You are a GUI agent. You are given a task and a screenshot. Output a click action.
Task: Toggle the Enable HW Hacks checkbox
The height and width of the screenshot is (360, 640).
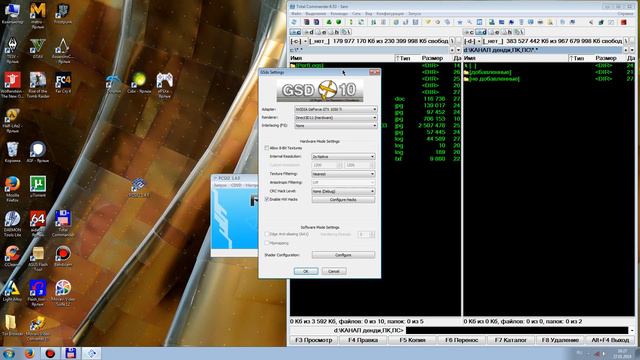click(267, 199)
